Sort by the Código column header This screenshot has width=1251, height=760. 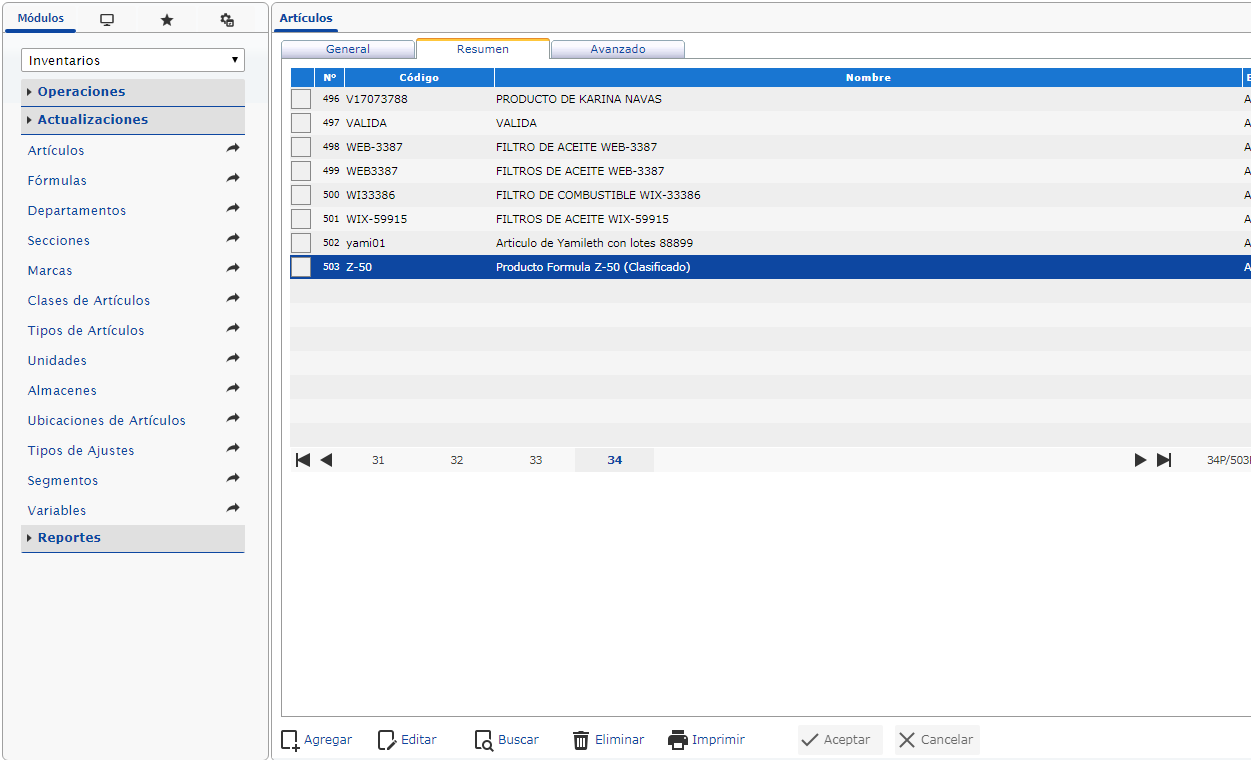coord(419,77)
